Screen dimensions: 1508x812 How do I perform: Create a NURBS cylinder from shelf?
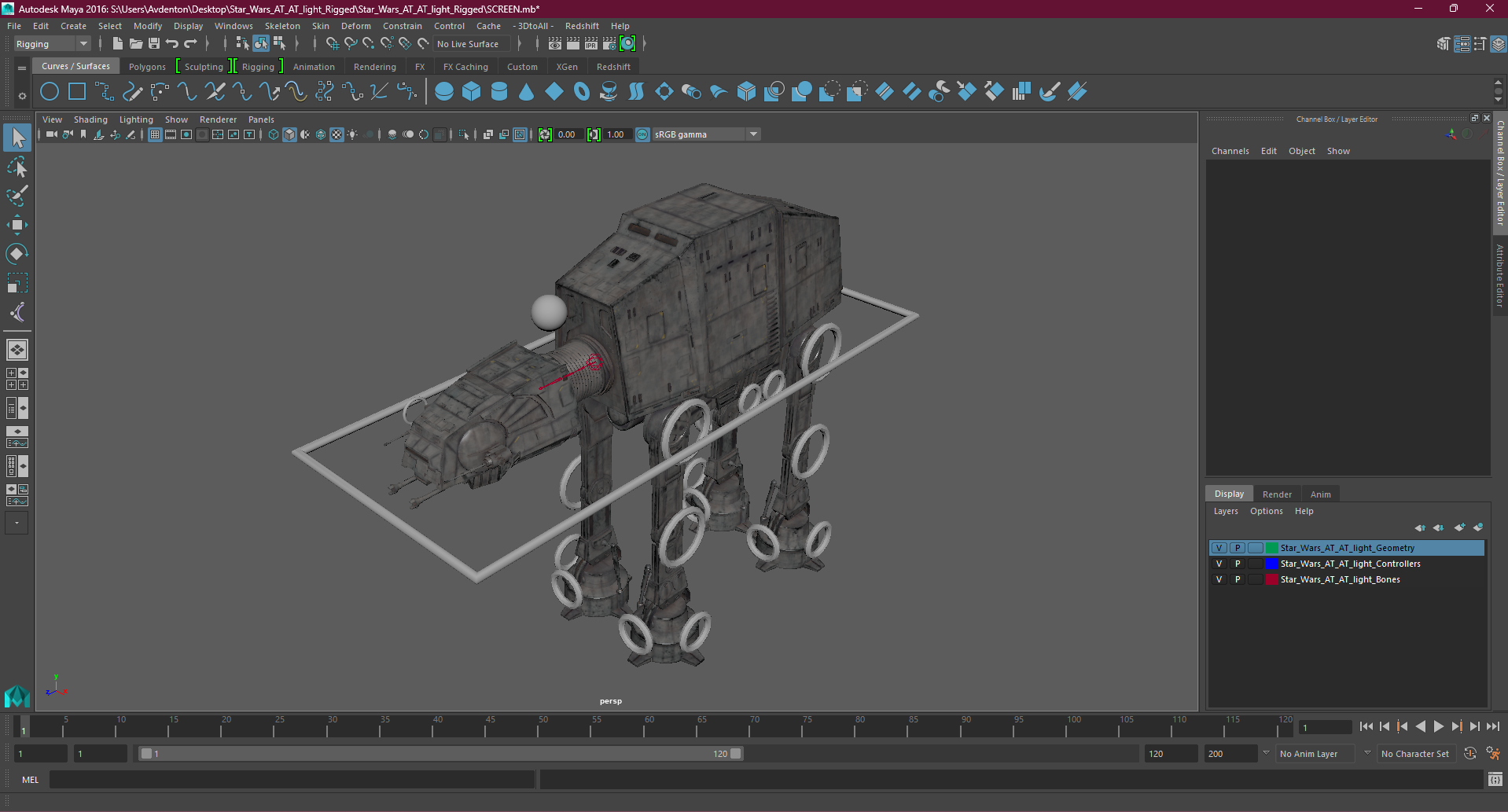499,92
